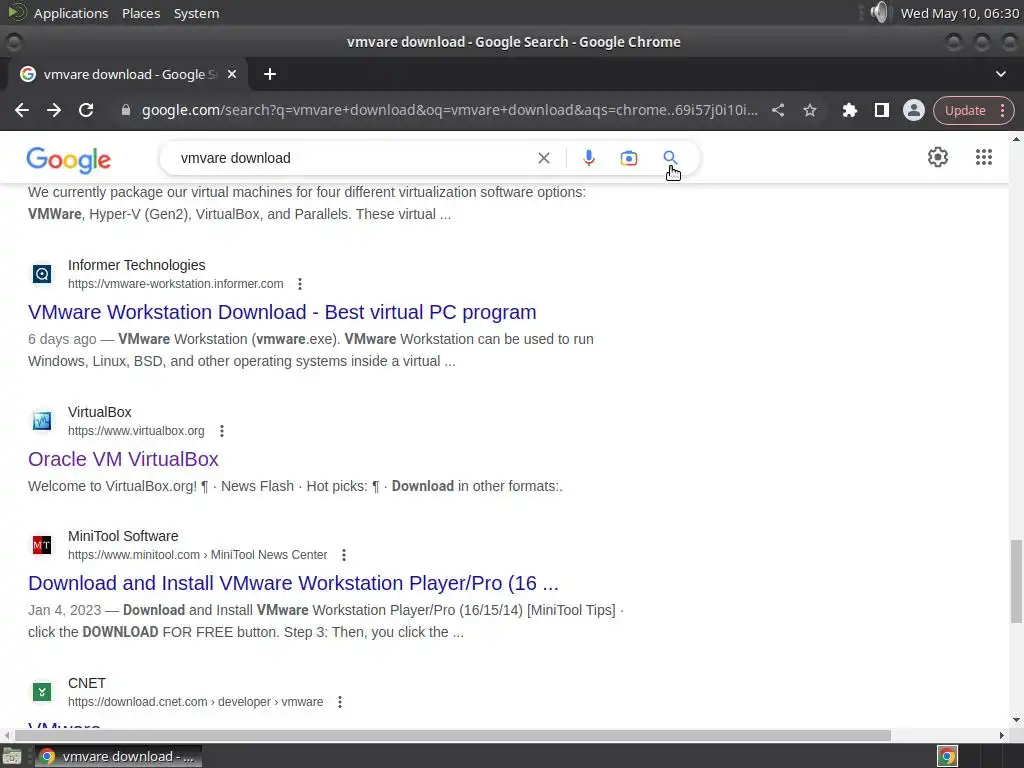The height and width of the screenshot is (768, 1024).
Task: Start voice search with the microphone icon
Action: 589,158
